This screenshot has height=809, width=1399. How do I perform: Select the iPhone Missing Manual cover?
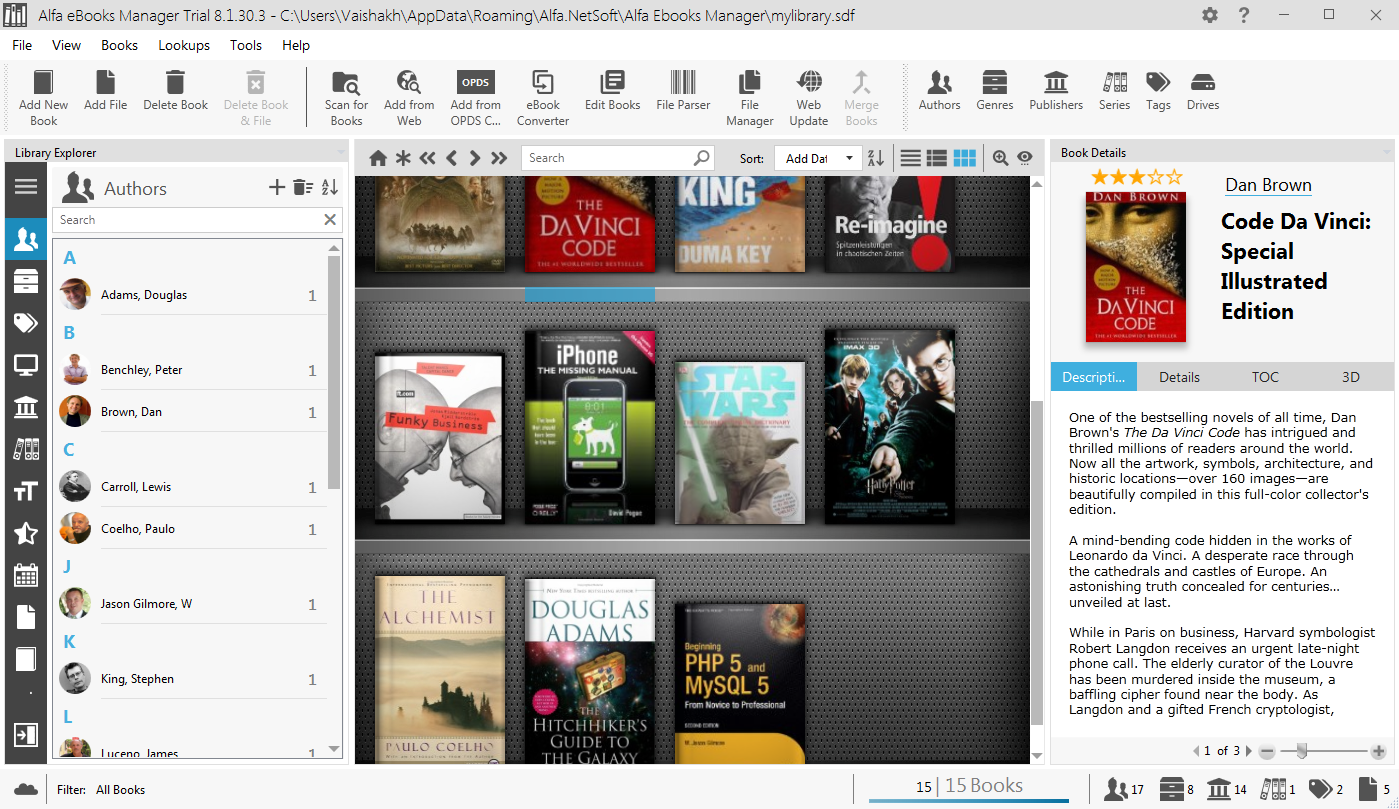pyautogui.click(x=590, y=427)
